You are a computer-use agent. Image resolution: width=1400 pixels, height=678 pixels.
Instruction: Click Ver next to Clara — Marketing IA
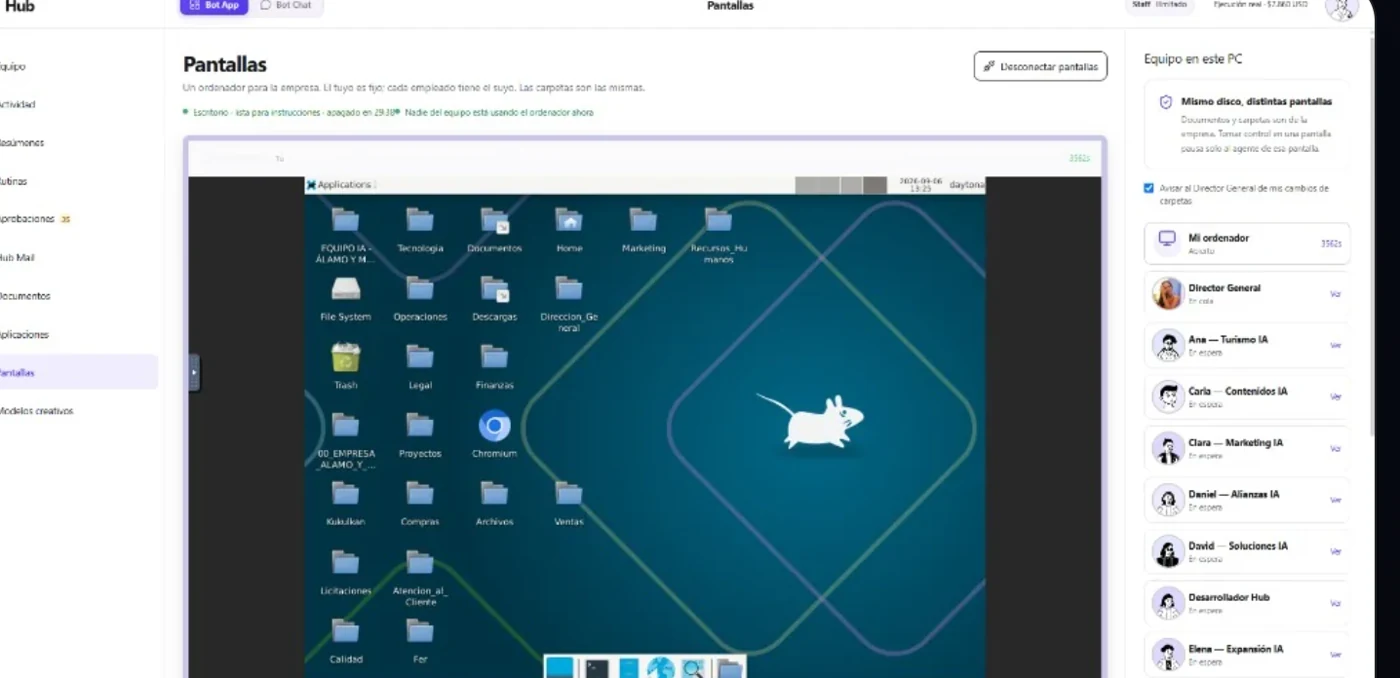pos(1335,449)
